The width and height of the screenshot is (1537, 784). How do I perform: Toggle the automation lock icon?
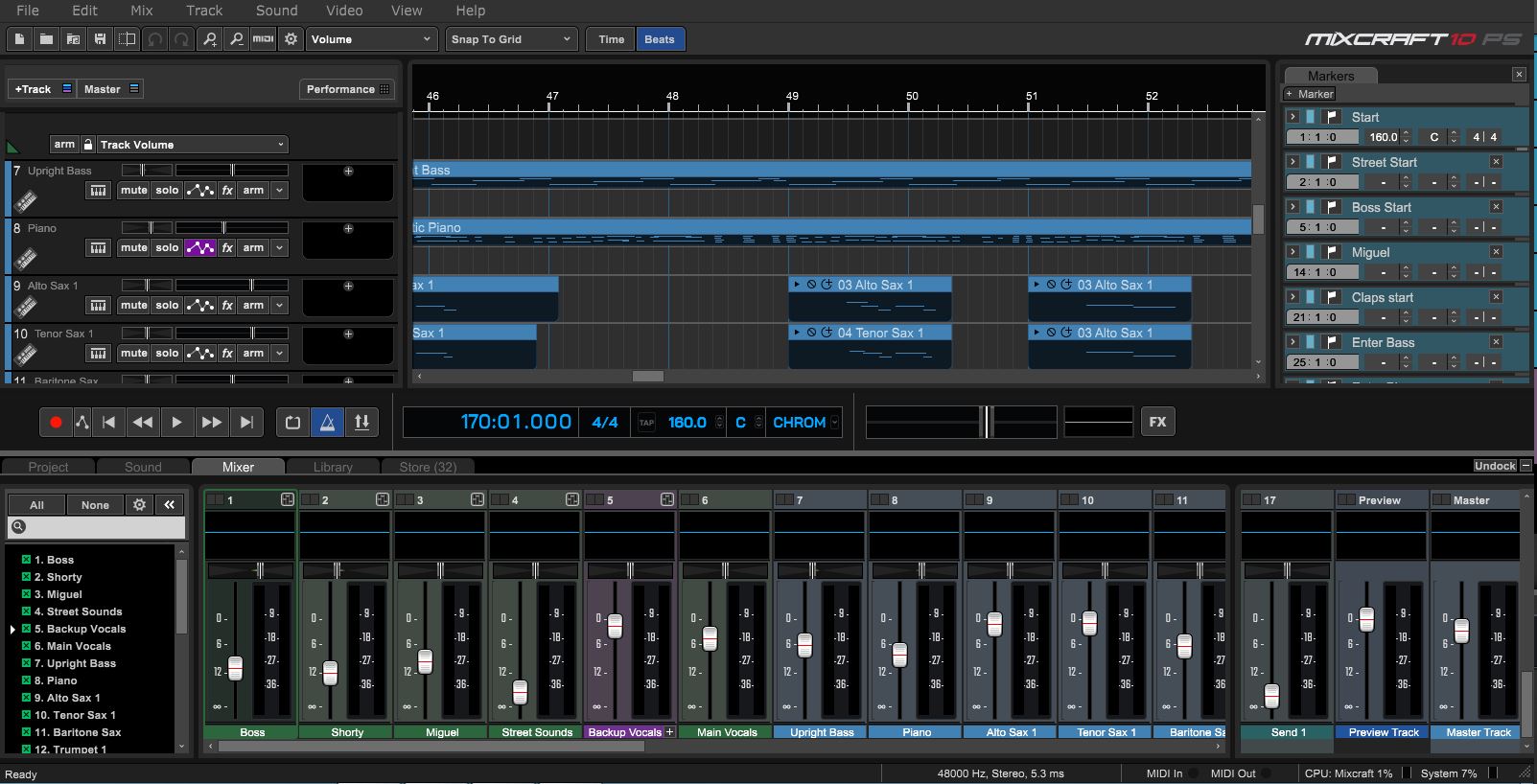click(88, 145)
